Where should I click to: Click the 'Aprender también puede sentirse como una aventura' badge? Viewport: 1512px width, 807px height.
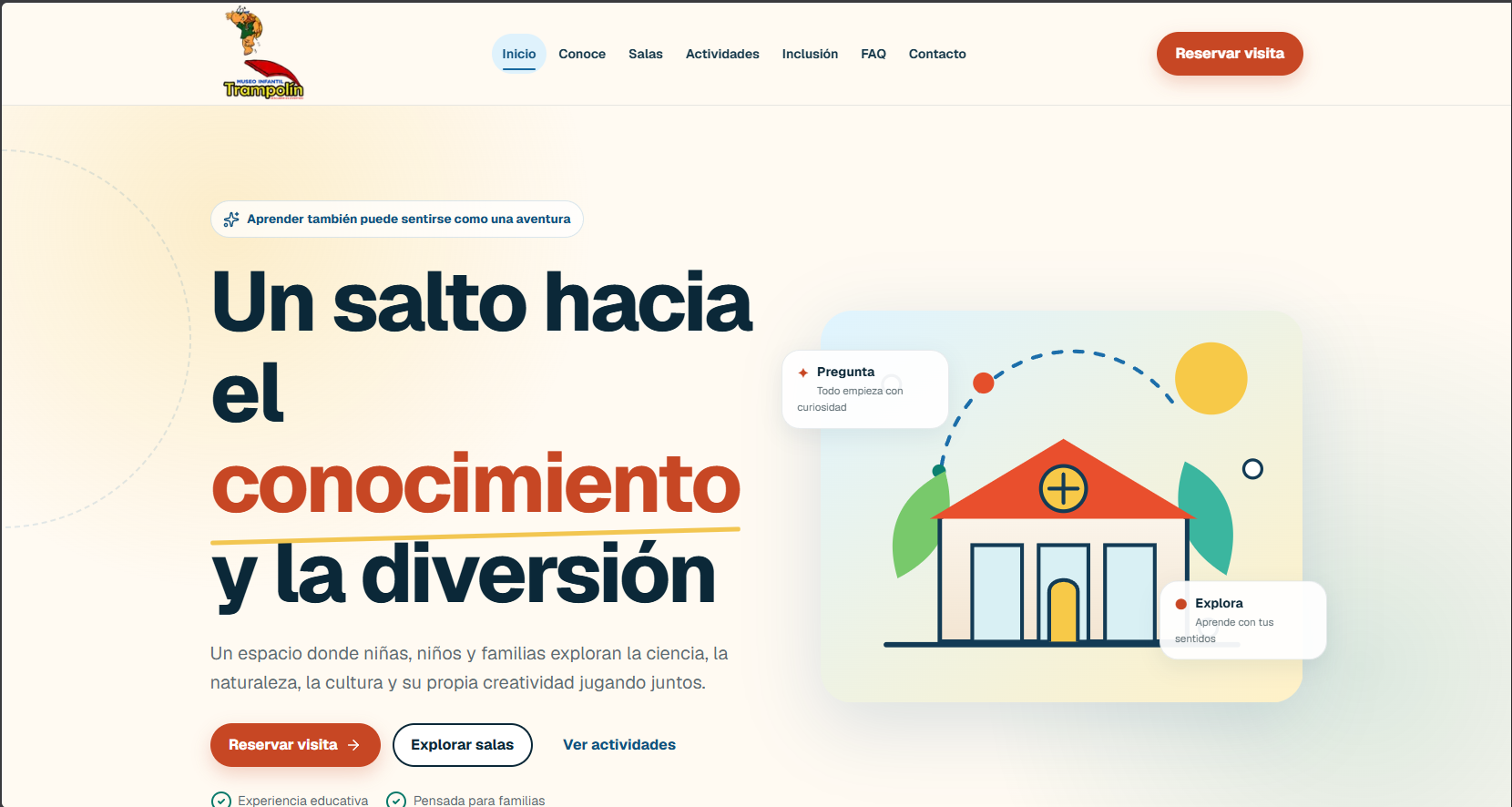tap(397, 220)
